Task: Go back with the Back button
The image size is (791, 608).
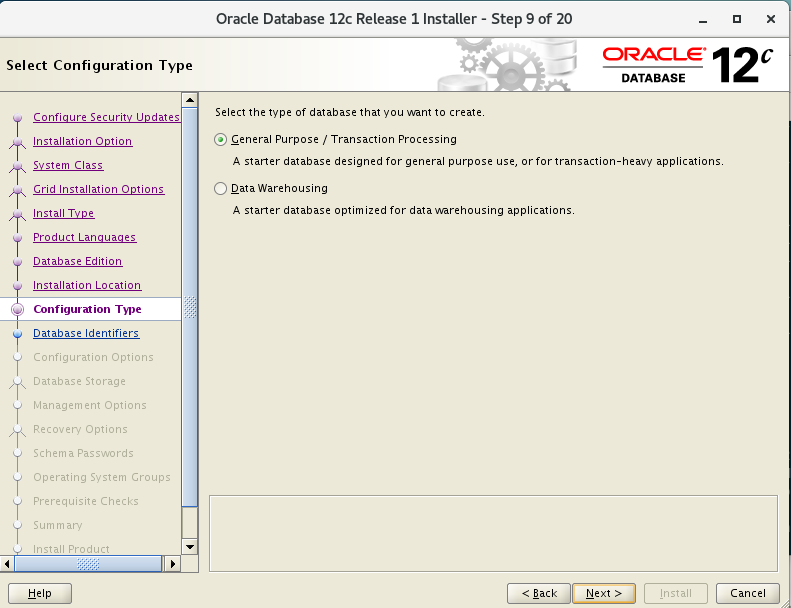Action: click(x=539, y=593)
